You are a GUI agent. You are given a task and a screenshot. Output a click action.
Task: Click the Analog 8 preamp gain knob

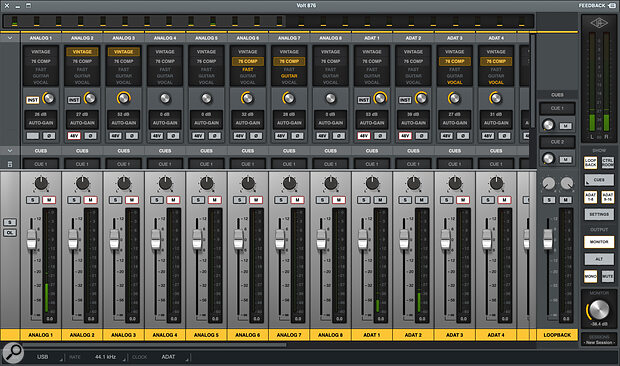click(x=331, y=98)
